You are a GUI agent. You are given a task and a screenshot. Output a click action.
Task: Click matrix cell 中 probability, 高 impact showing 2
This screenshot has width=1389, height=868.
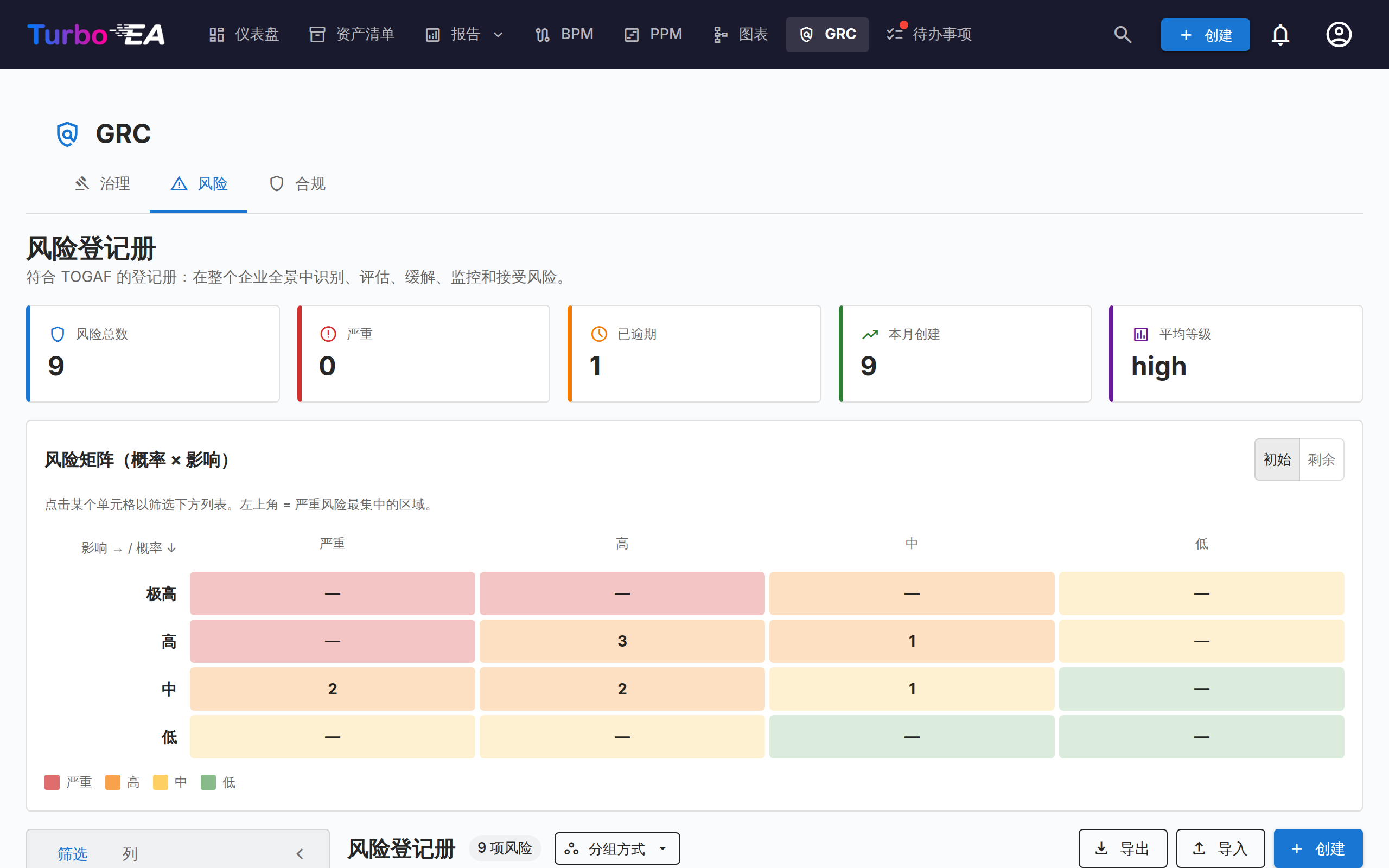[x=622, y=688]
